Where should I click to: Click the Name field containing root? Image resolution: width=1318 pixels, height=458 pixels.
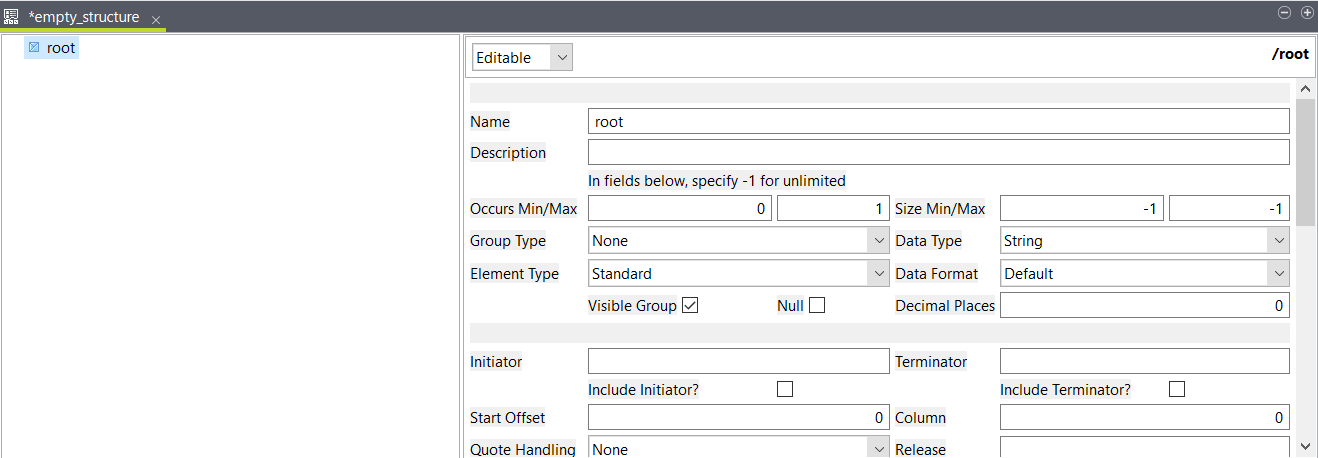point(938,122)
